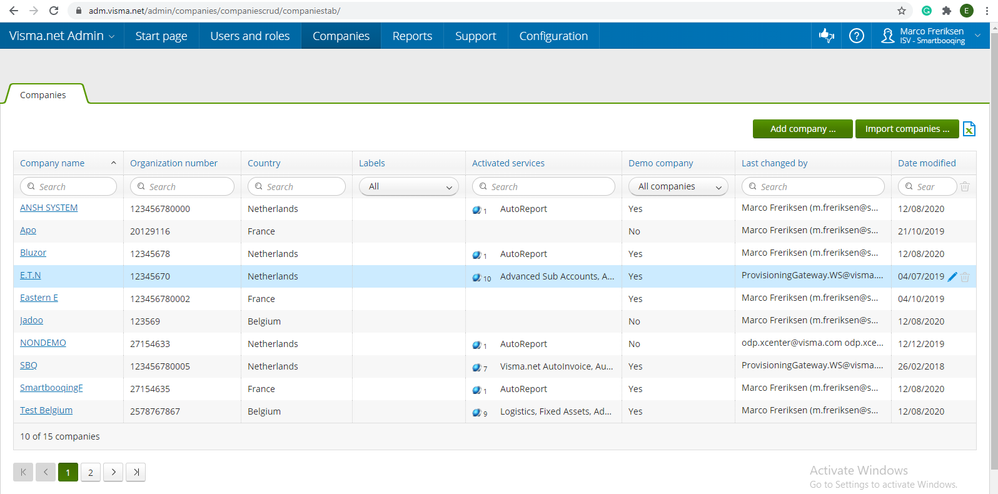Open Test Belgium company link
Screen dimensions: 998x494
click(x=46, y=411)
